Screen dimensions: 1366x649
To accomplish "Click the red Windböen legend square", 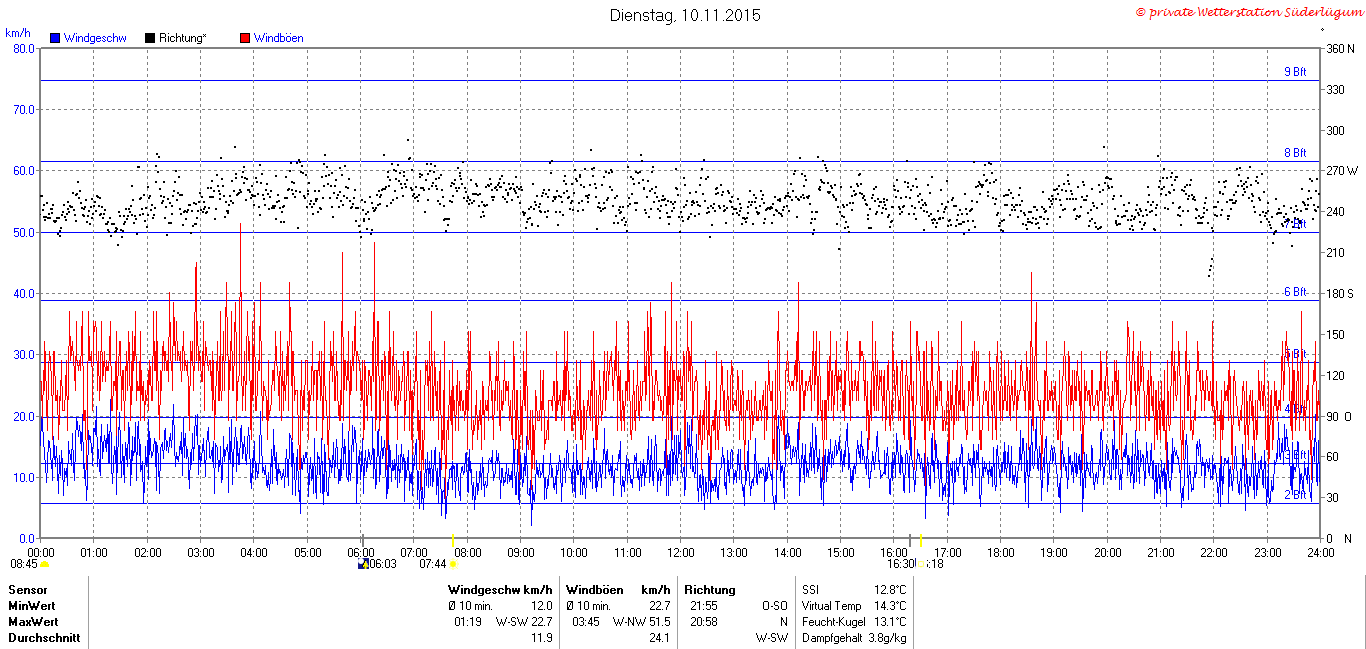I will coord(245,38).
